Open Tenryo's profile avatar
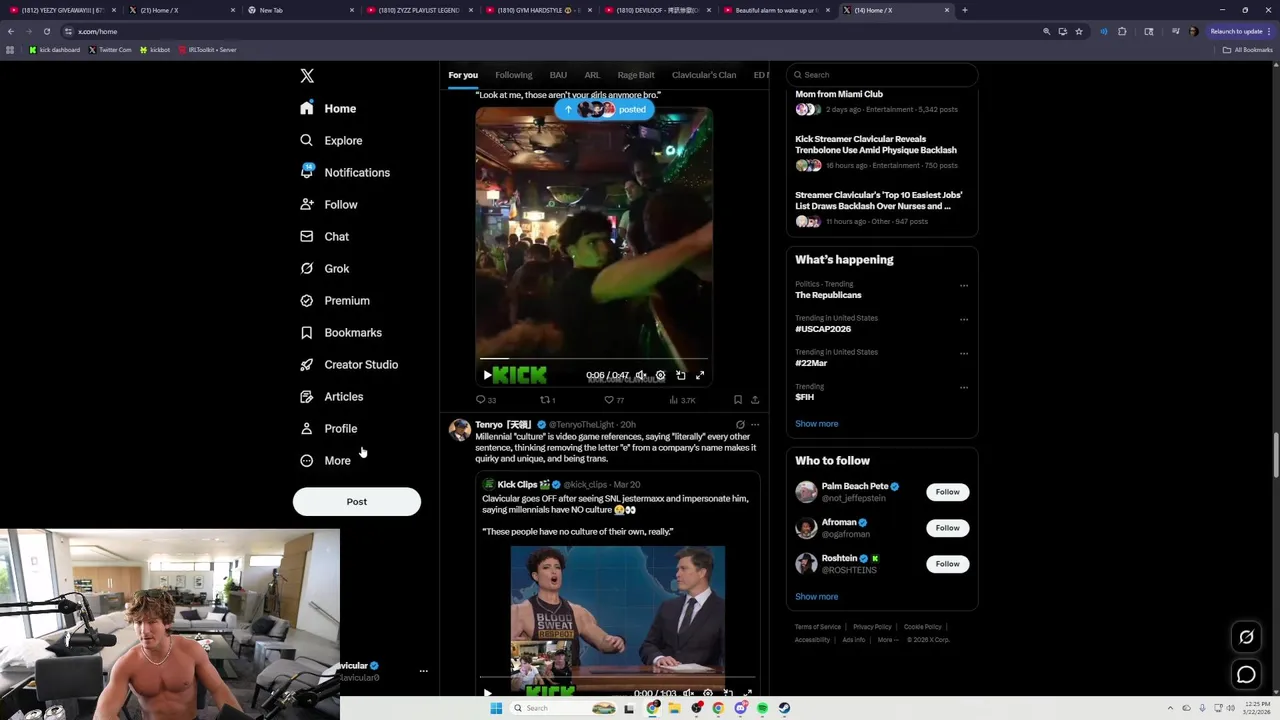Screen dimensions: 1280x720 460,430
